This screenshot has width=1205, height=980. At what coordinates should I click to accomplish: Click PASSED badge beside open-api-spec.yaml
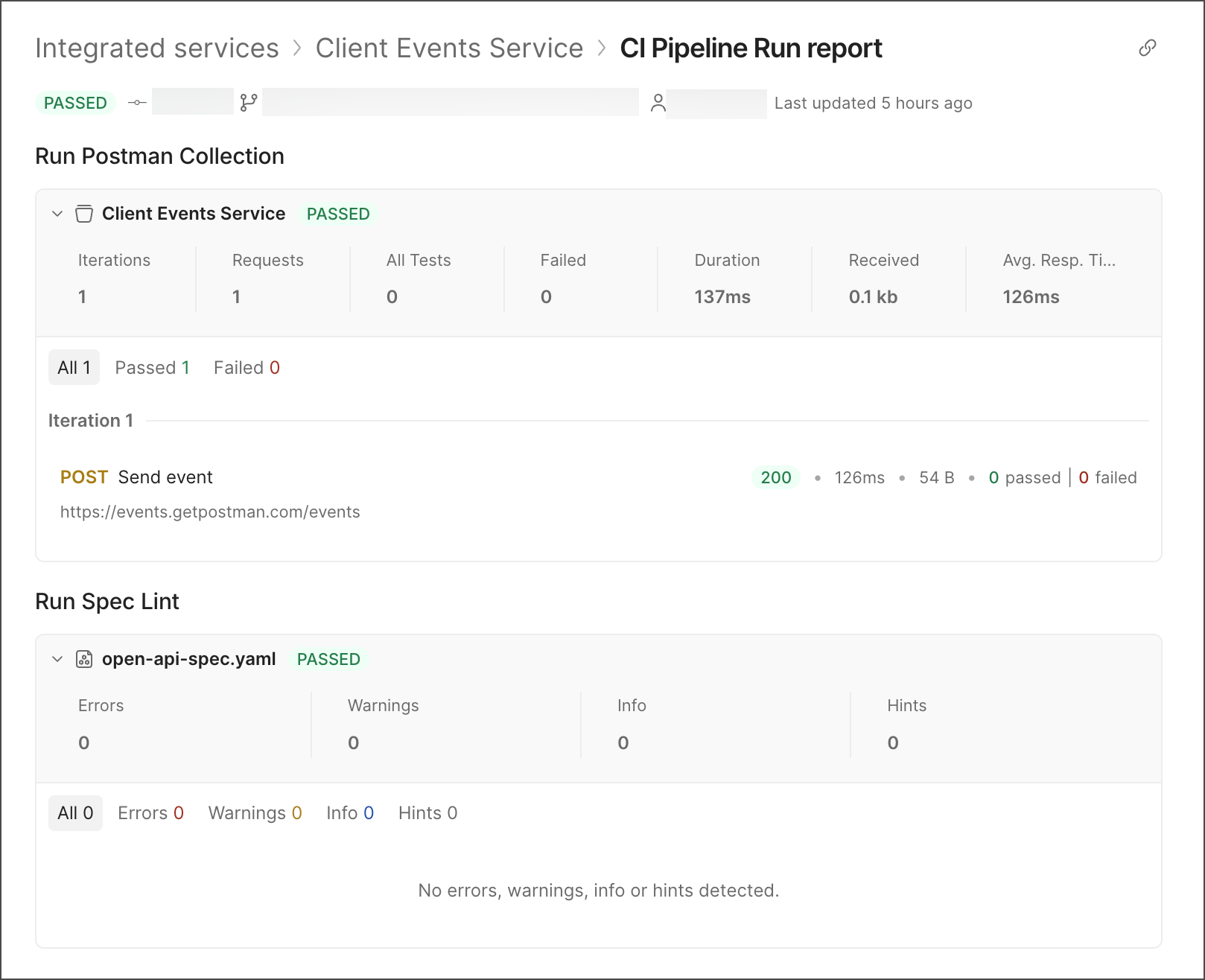point(328,659)
